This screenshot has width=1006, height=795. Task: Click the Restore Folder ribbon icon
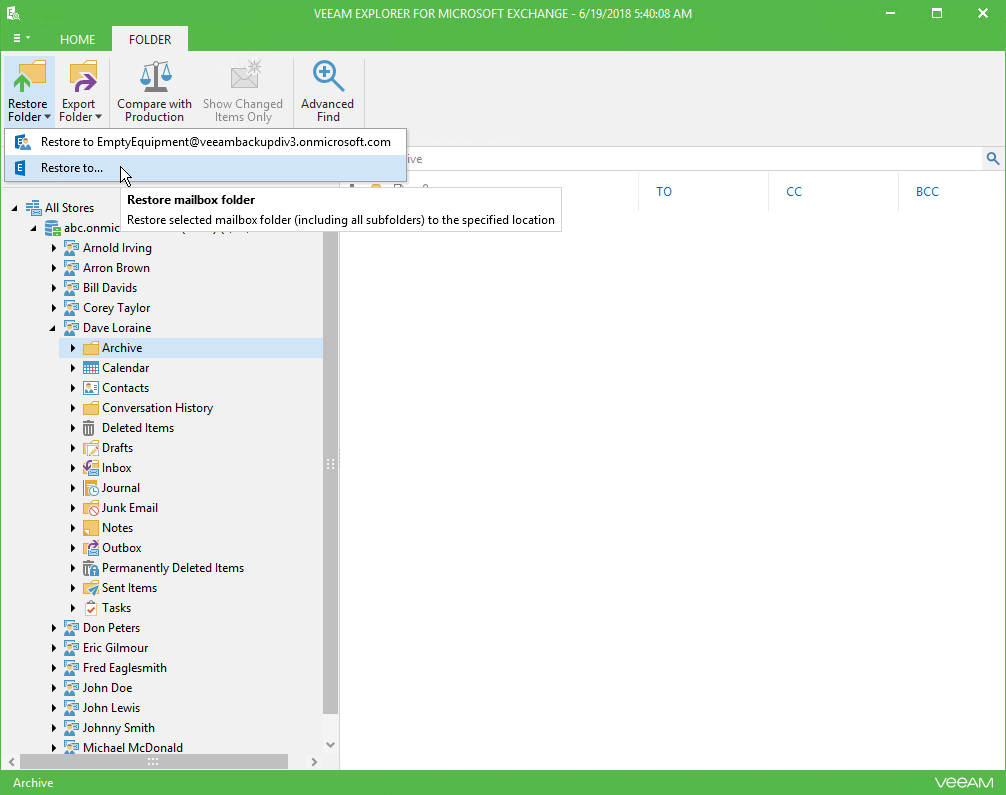pyautogui.click(x=28, y=76)
